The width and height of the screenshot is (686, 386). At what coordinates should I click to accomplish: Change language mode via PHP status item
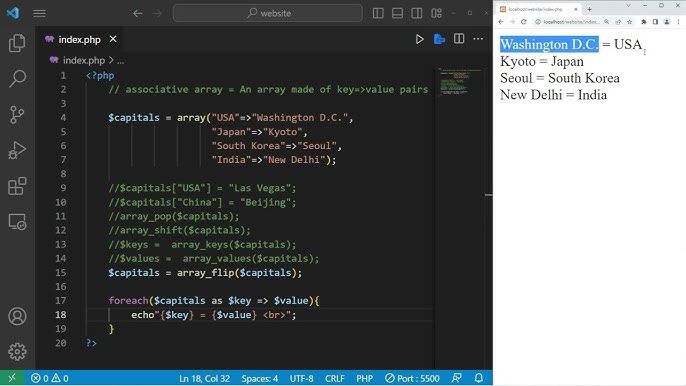pos(364,378)
